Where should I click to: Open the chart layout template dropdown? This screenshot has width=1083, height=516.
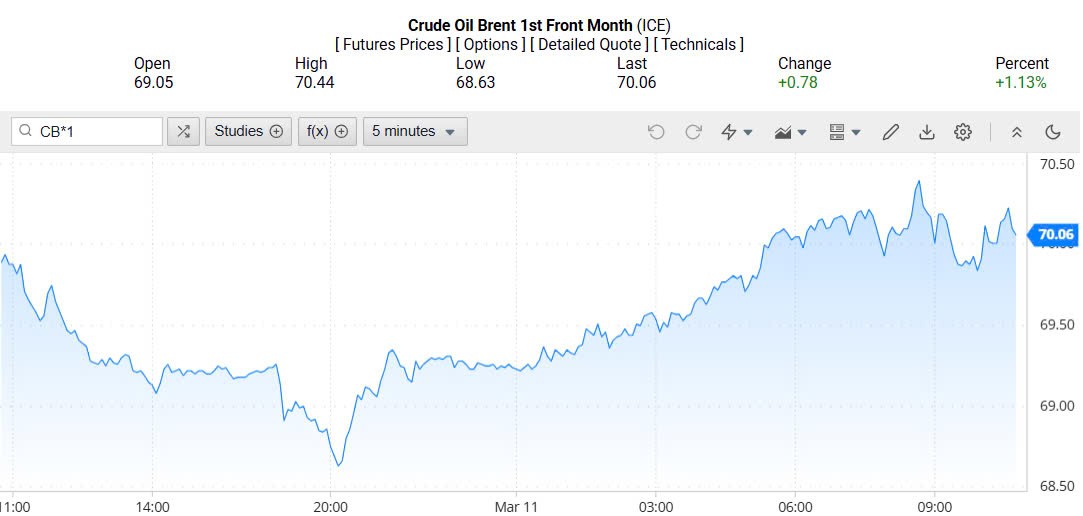point(845,132)
